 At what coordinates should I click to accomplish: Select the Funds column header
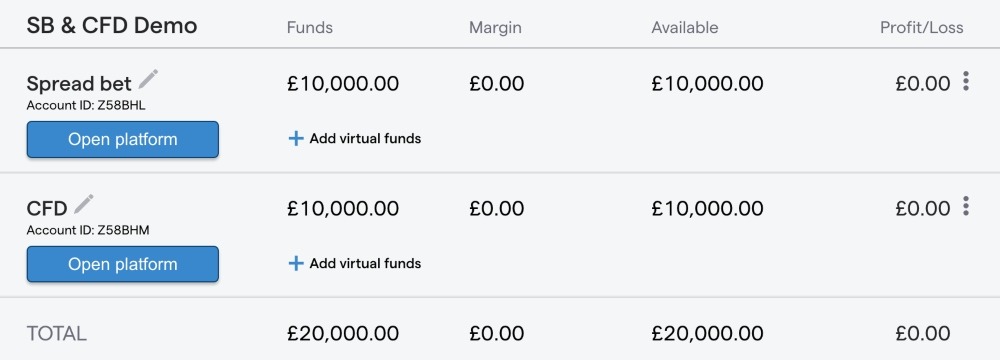(310, 27)
